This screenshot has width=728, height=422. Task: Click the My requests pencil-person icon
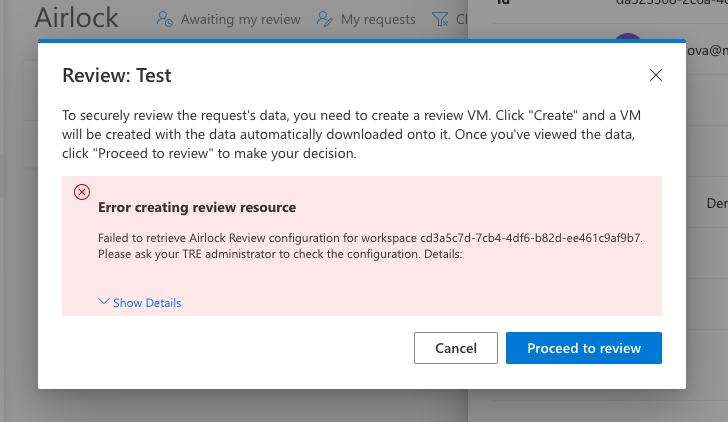tap(323, 19)
